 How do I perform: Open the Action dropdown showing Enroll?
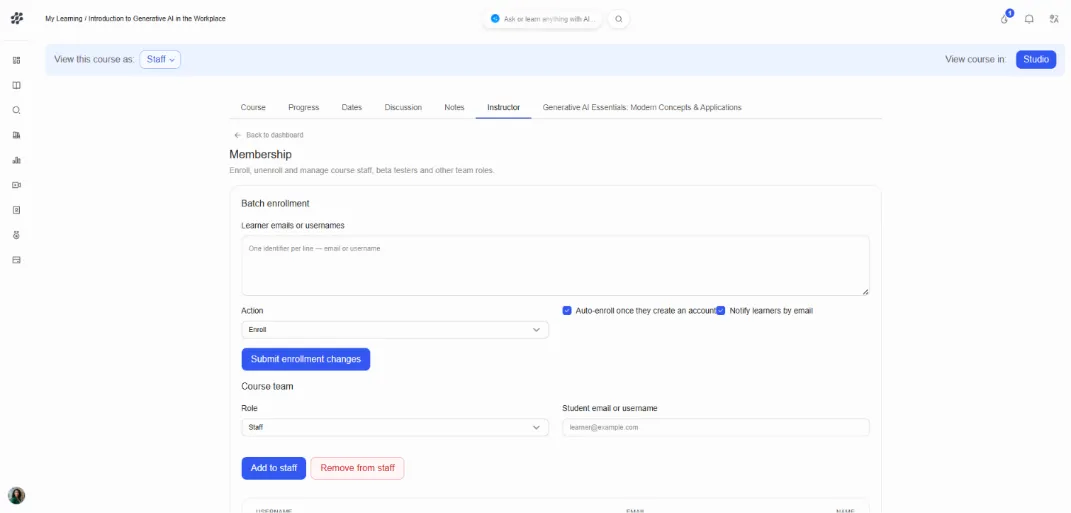(395, 330)
